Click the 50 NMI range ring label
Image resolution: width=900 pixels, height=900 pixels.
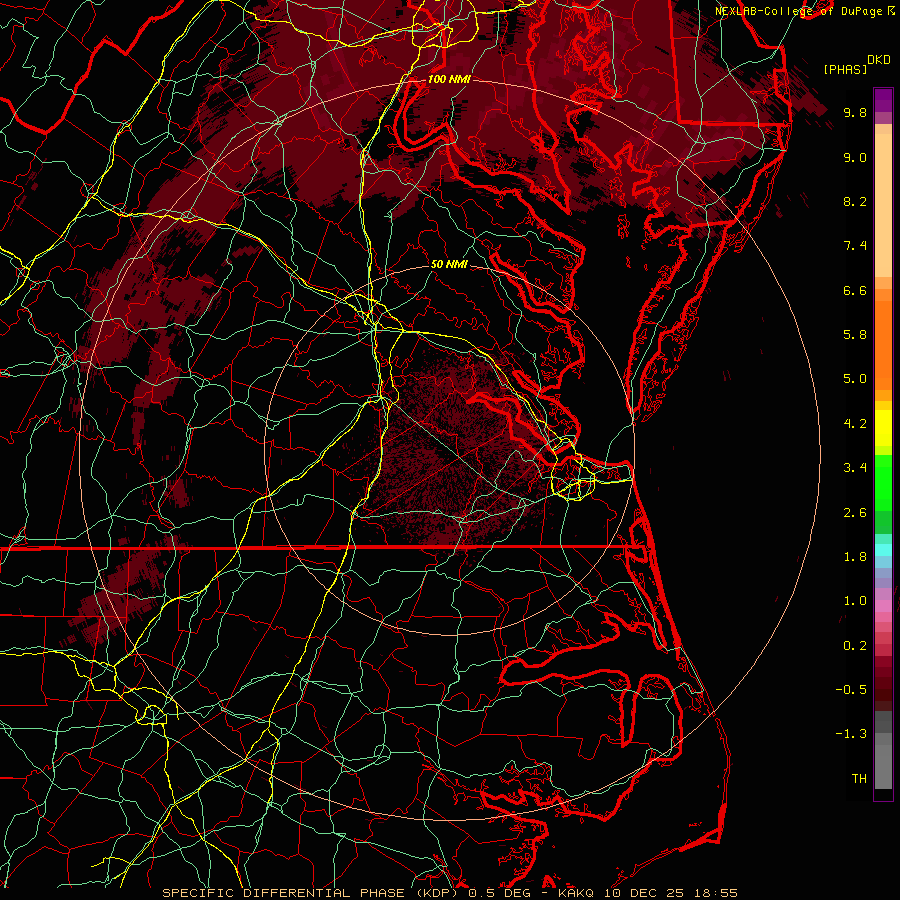[449, 264]
